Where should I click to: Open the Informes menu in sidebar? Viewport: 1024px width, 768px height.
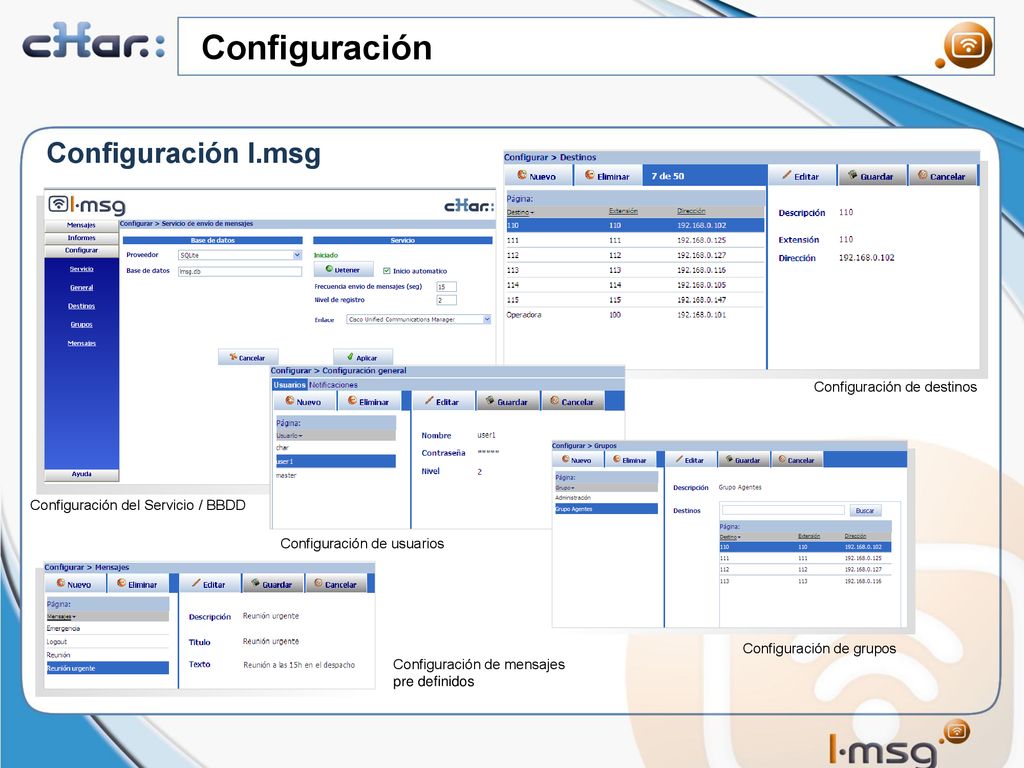click(x=81, y=238)
